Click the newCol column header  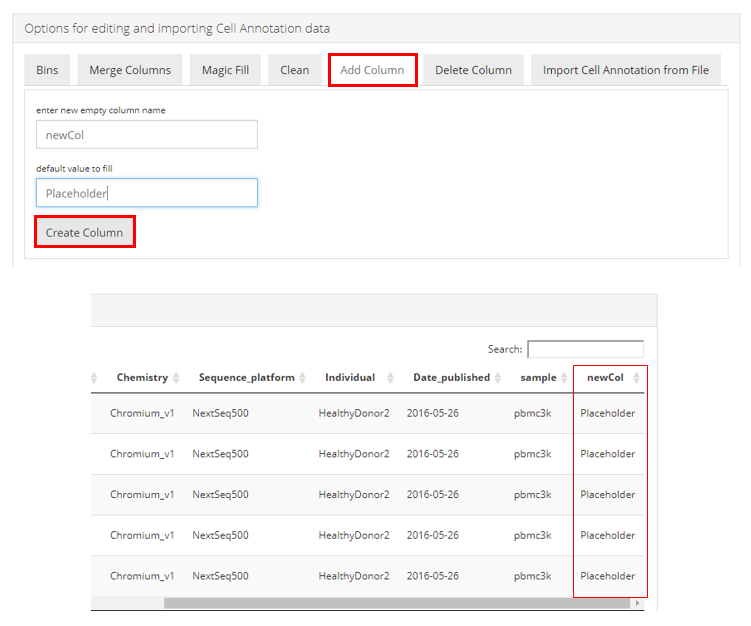604,378
